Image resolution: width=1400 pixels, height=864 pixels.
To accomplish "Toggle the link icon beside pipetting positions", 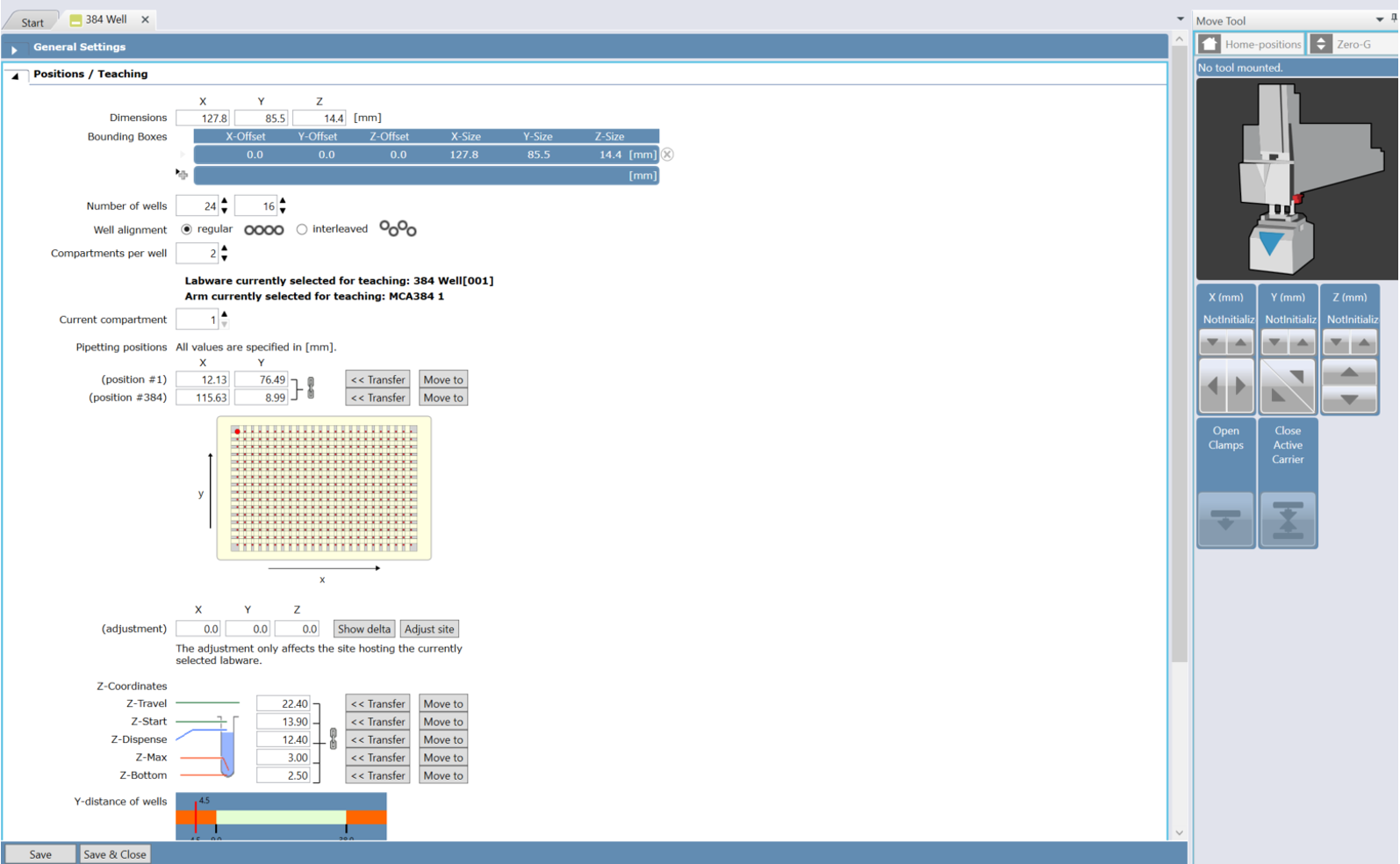I will [311, 388].
